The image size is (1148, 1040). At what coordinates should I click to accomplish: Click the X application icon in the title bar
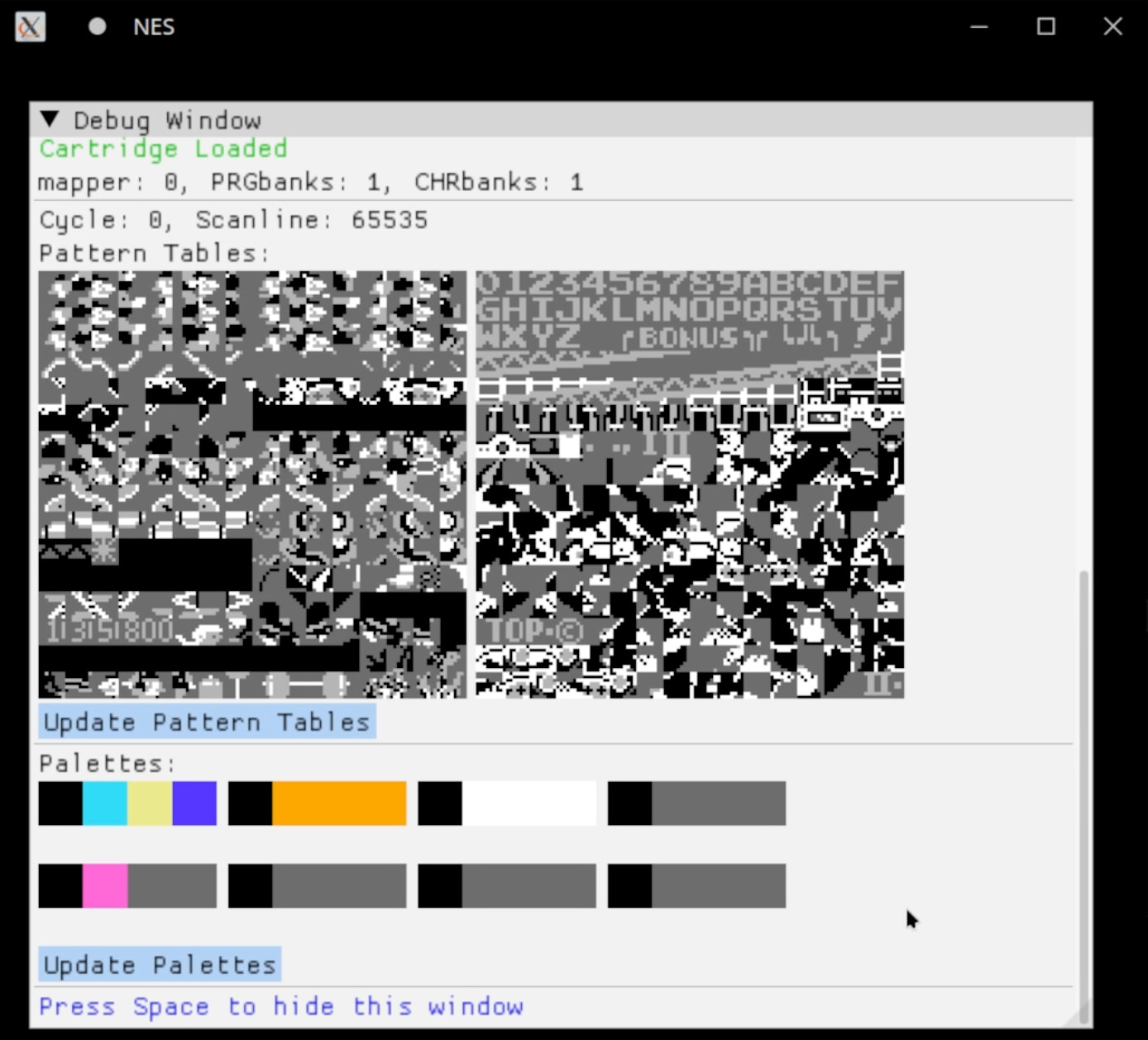29,26
